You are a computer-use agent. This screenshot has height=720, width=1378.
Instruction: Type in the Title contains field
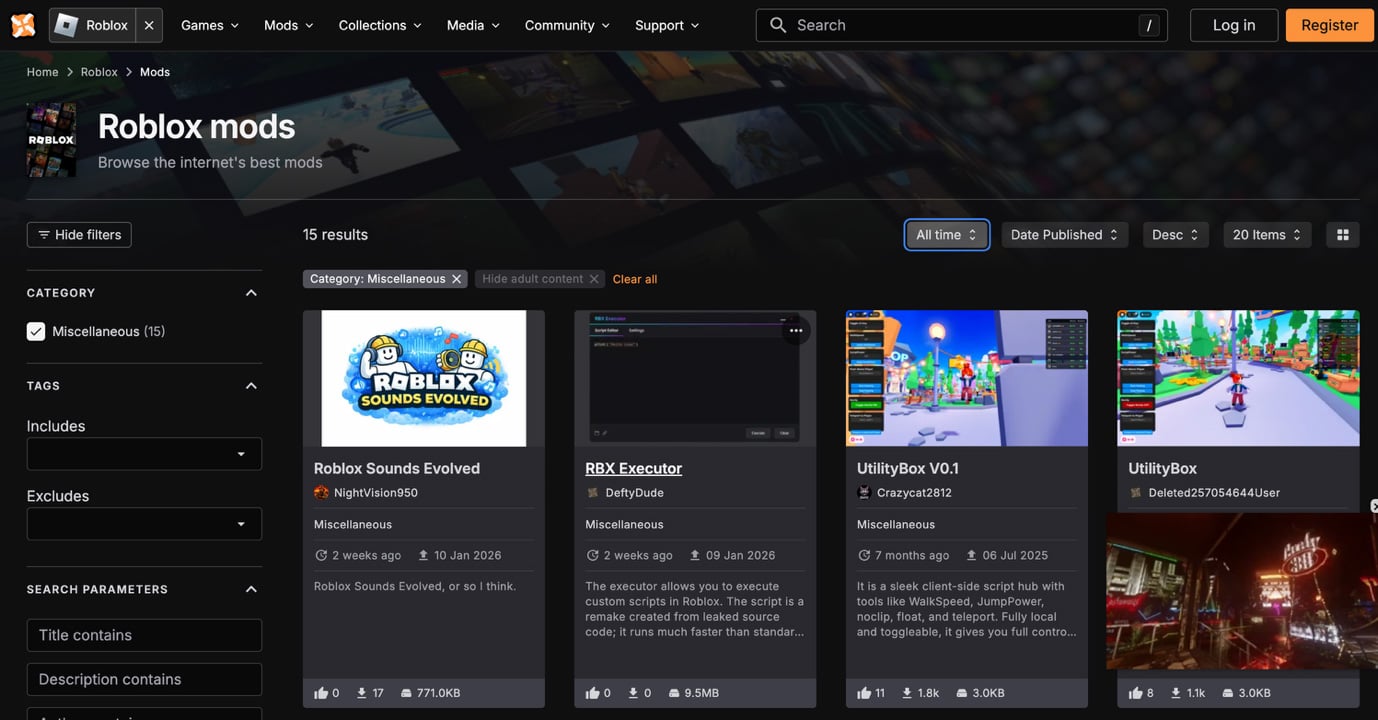(x=143, y=635)
